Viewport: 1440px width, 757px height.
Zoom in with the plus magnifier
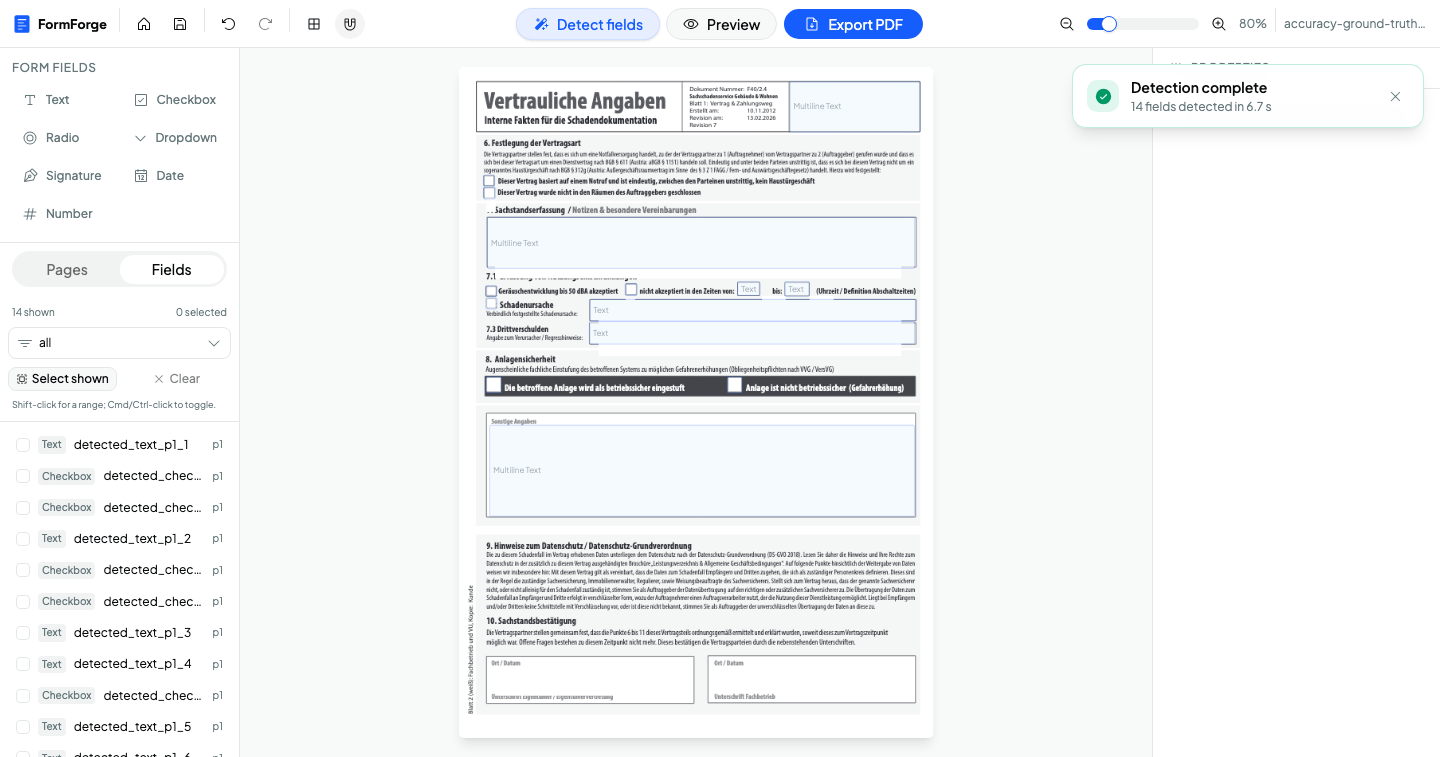point(1218,24)
